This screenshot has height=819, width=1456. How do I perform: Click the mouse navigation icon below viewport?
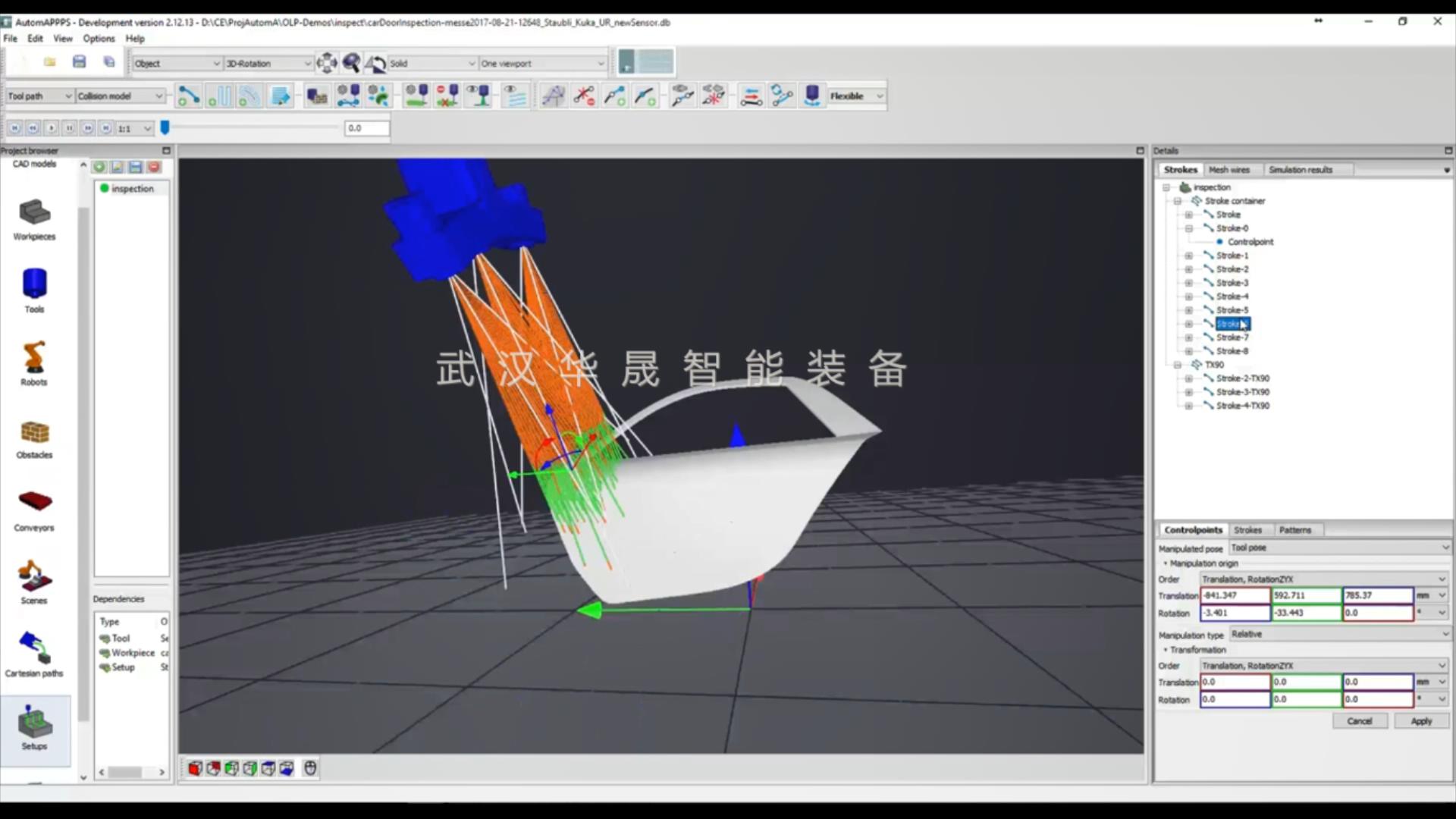309,767
